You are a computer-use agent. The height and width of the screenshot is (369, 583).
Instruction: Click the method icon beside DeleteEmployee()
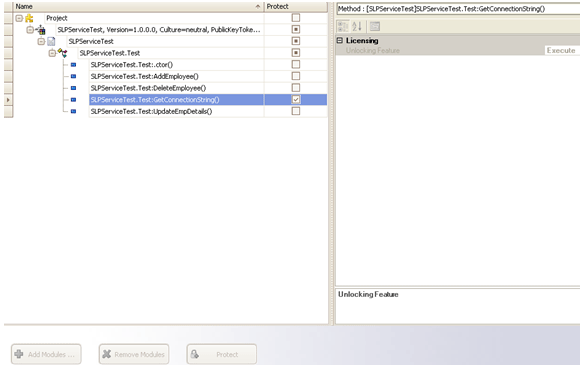(73, 88)
